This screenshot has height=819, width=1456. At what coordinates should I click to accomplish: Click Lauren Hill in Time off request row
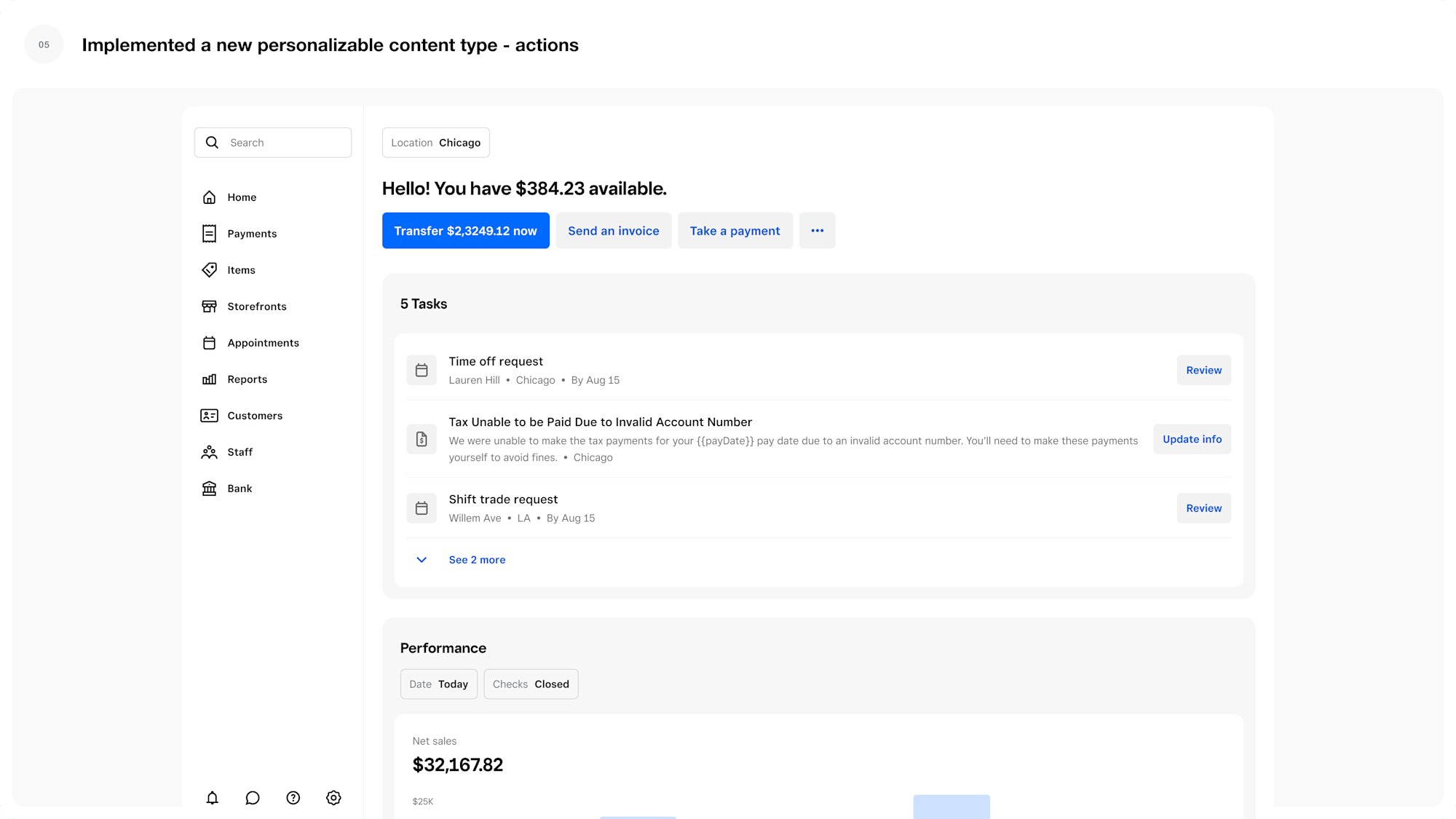474,380
